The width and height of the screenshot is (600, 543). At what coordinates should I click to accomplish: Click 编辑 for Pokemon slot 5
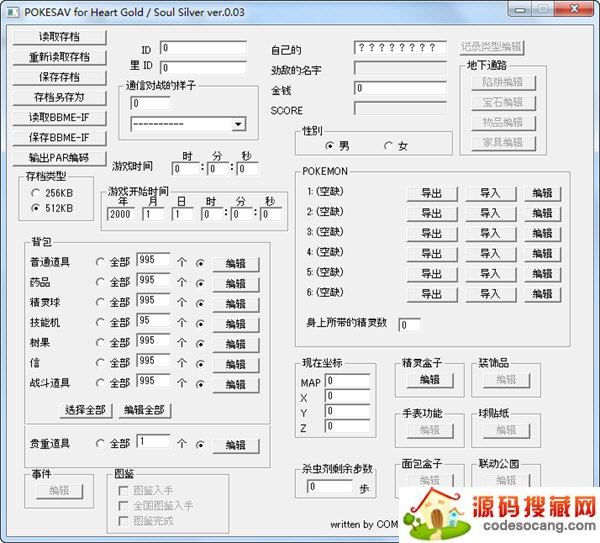click(x=543, y=274)
